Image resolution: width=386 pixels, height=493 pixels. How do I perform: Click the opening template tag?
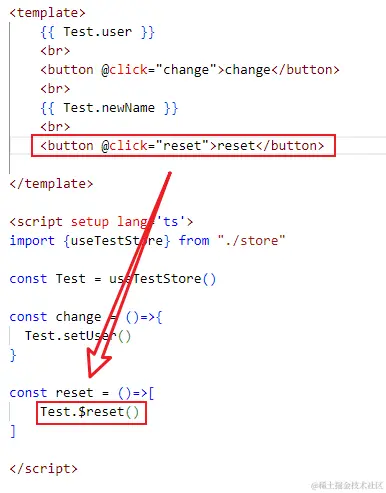click(x=47, y=13)
